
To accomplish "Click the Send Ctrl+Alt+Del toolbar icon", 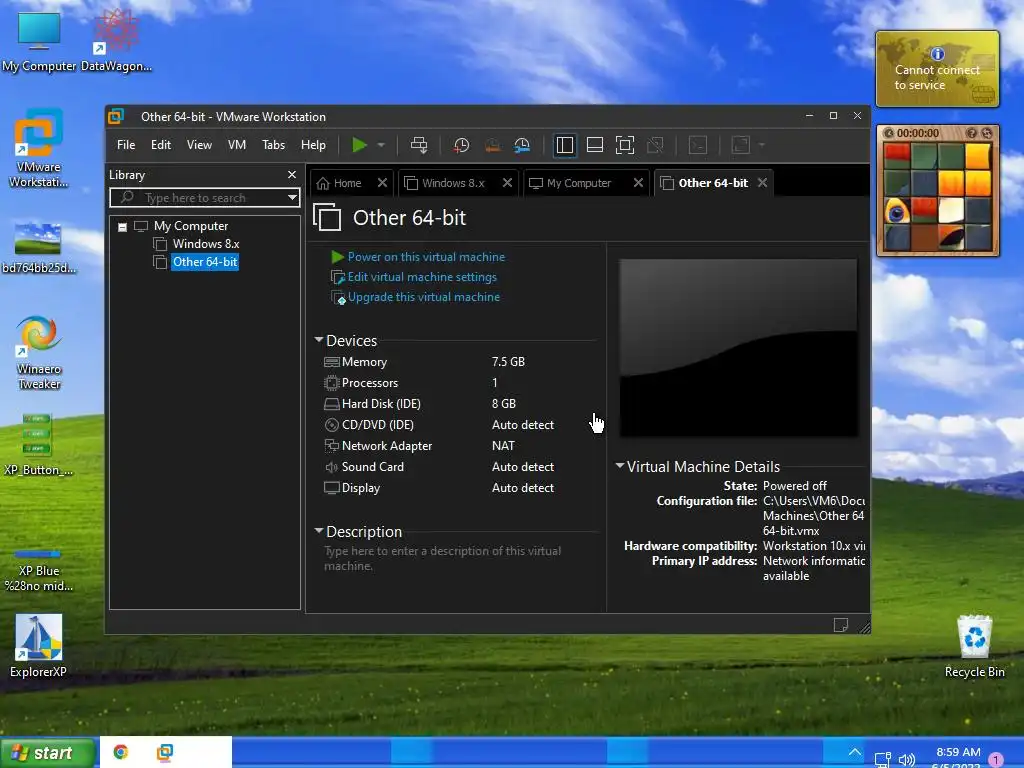I will (x=419, y=145).
